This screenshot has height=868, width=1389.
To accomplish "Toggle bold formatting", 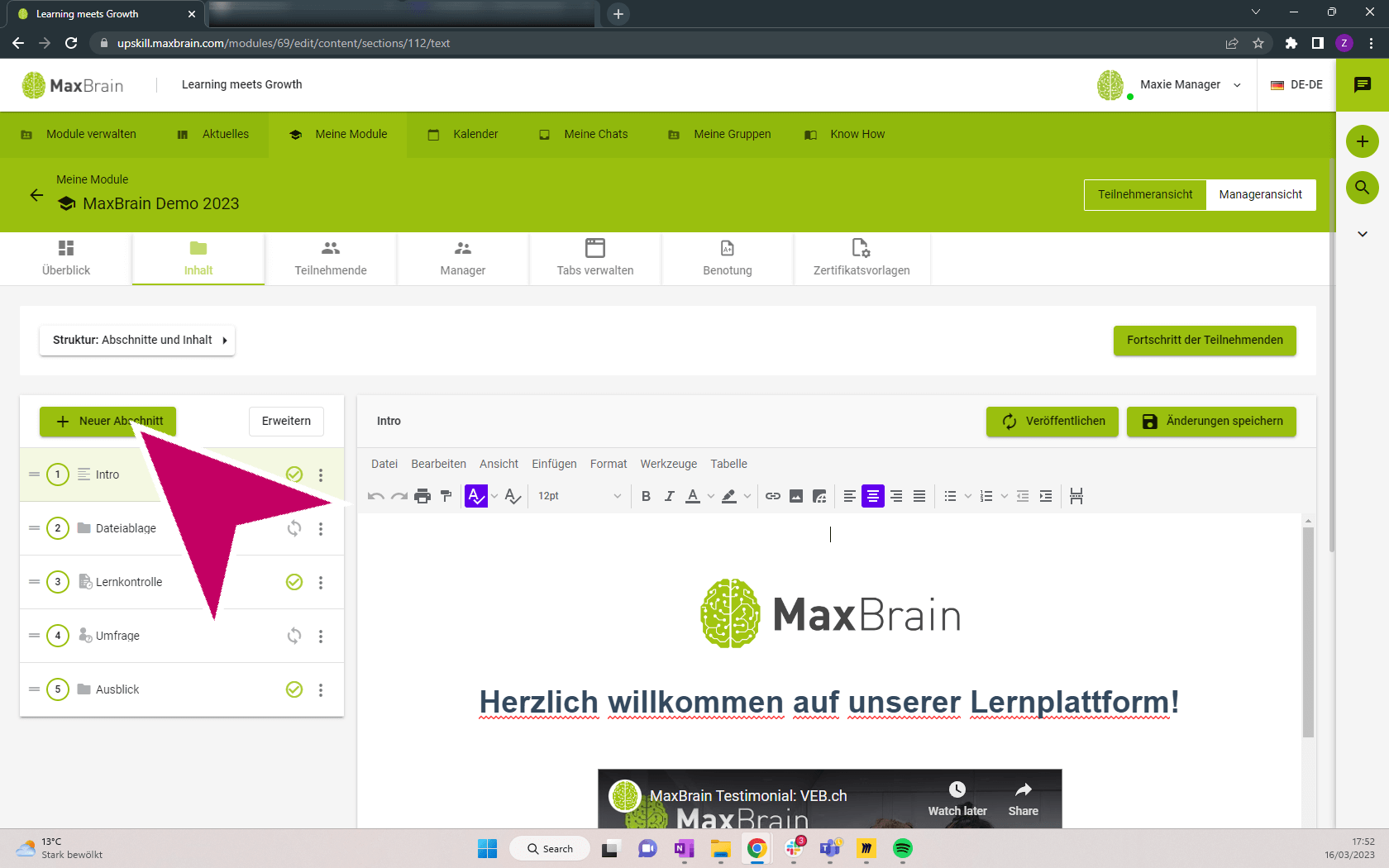I will point(647,496).
